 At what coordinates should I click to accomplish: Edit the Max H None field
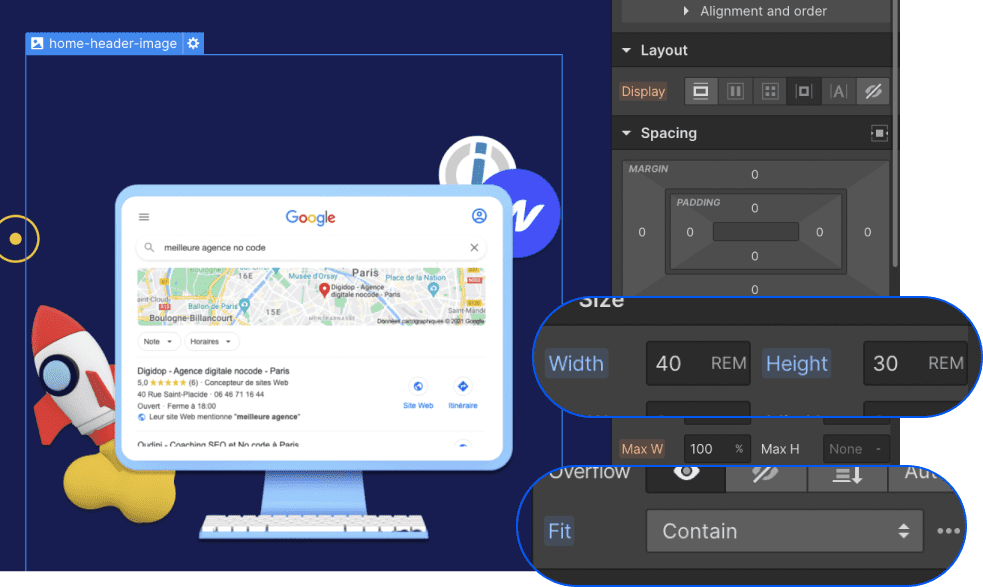tap(856, 449)
